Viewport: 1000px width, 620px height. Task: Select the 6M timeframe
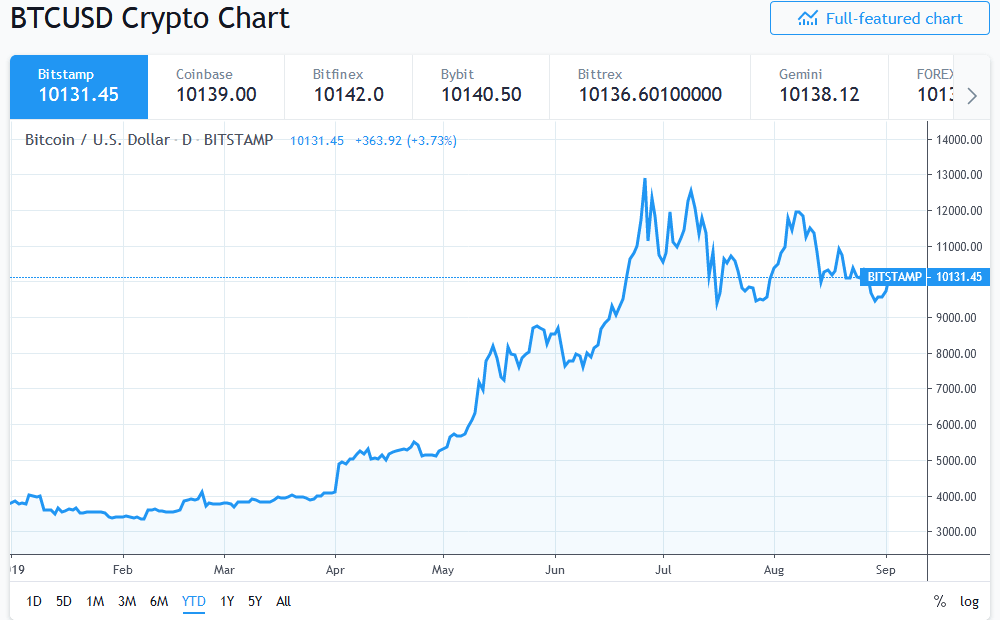pos(159,601)
